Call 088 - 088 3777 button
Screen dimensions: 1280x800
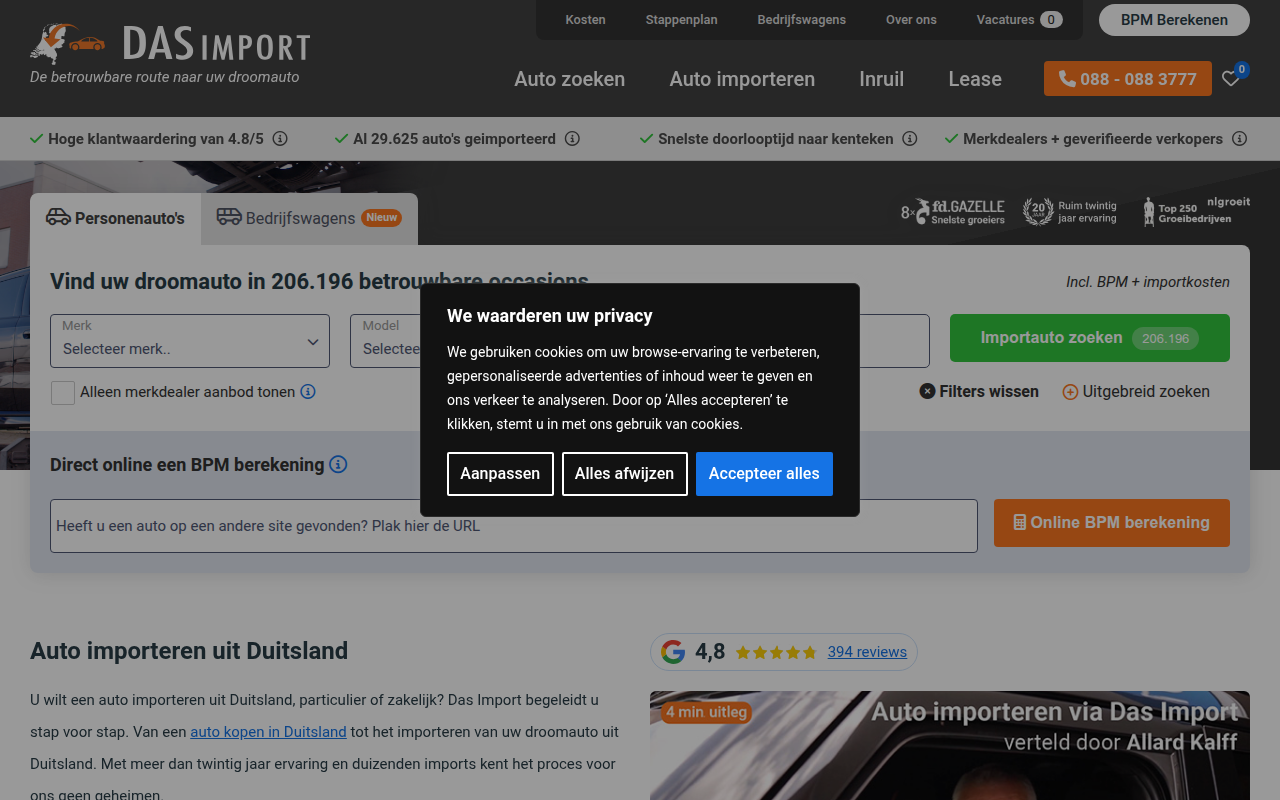click(1128, 79)
